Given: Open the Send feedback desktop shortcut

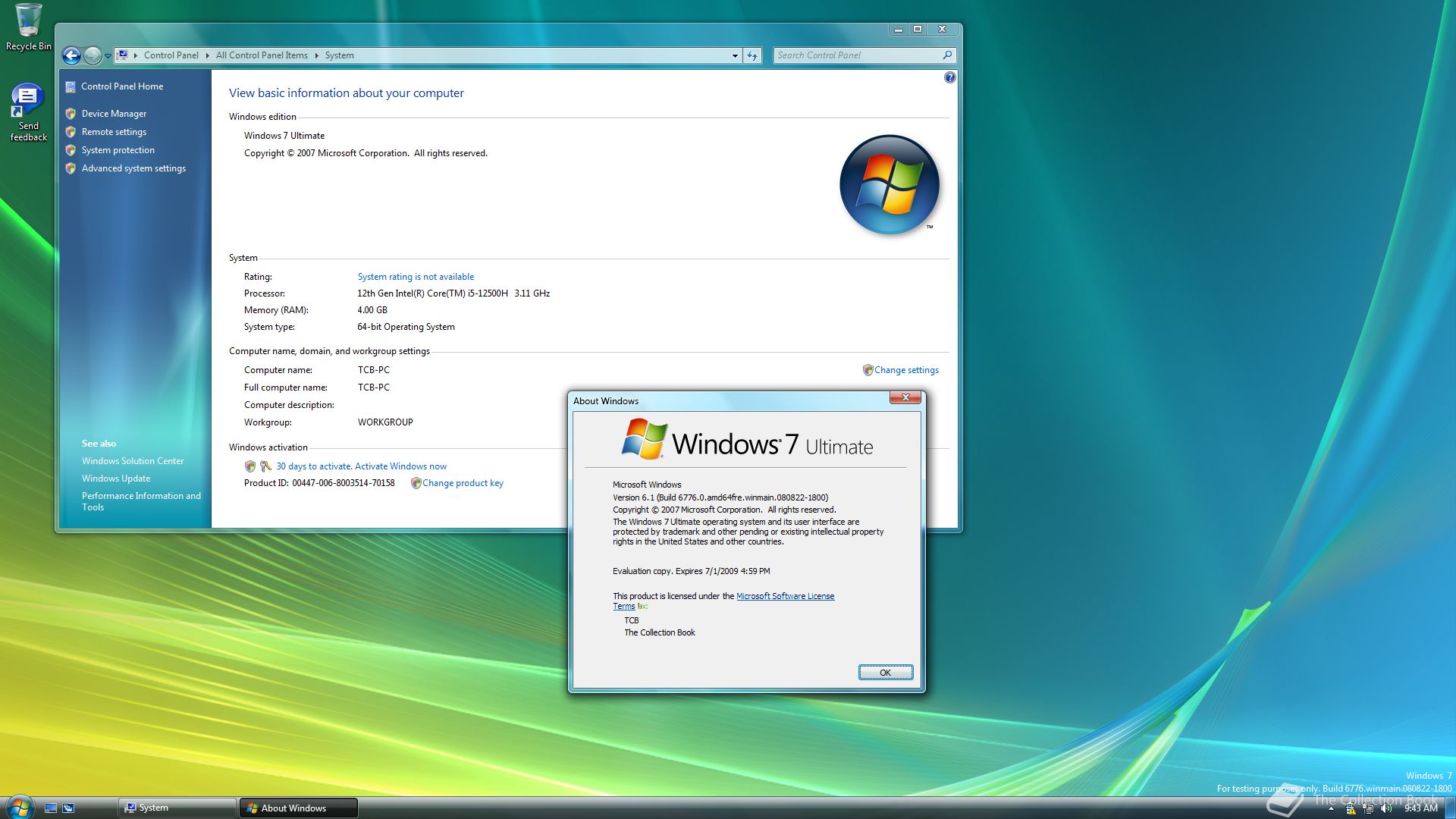Looking at the screenshot, I should 28,112.
